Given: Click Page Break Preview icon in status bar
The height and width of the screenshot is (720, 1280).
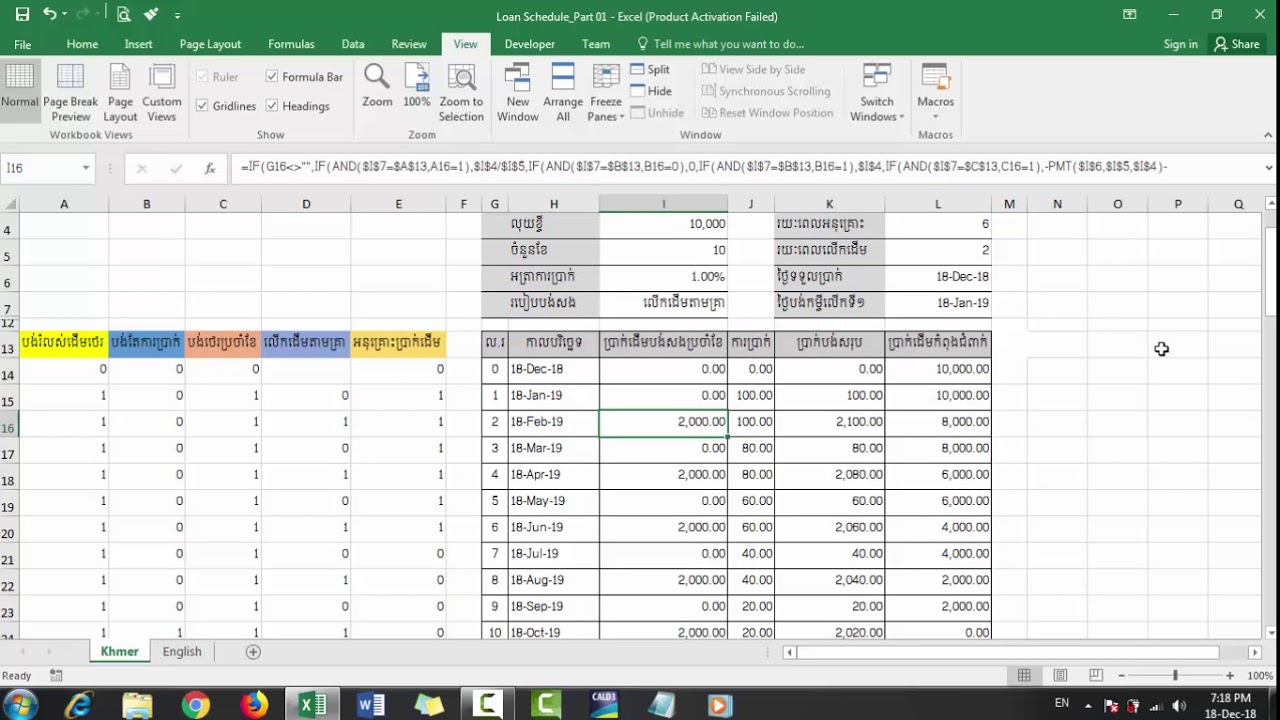Looking at the screenshot, I should 1096,676.
